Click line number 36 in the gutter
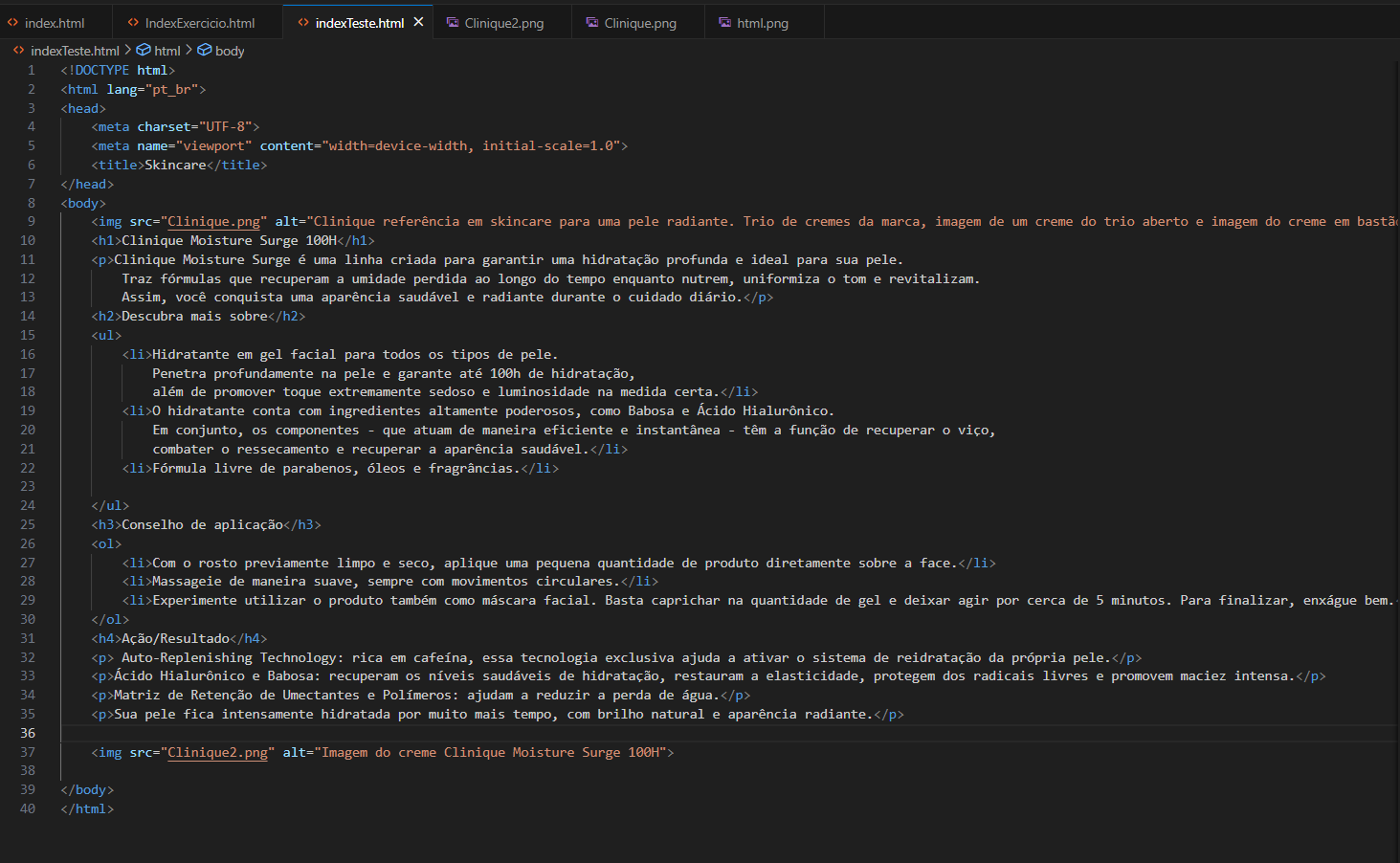Image resolution: width=1400 pixels, height=863 pixels. pos(28,734)
